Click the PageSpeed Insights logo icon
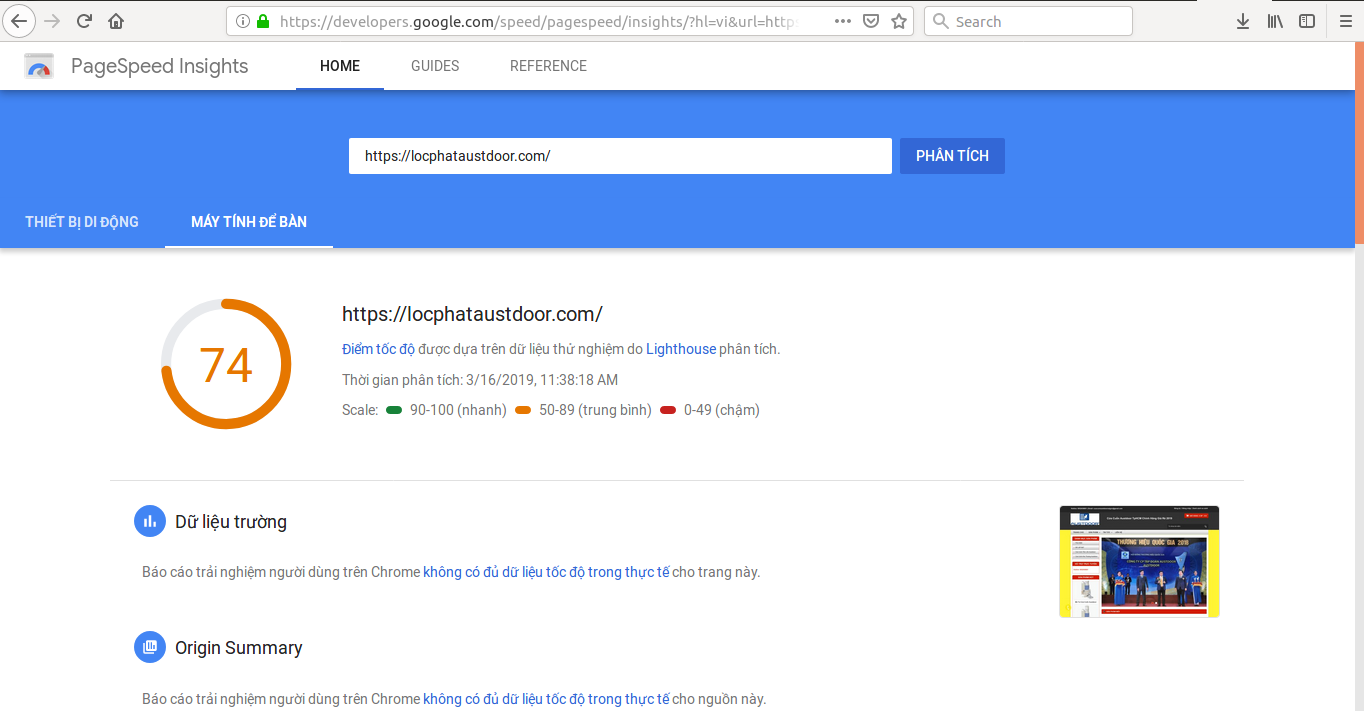The width and height of the screenshot is (1364, 711). pyautogui.click(x=39, y=67)
